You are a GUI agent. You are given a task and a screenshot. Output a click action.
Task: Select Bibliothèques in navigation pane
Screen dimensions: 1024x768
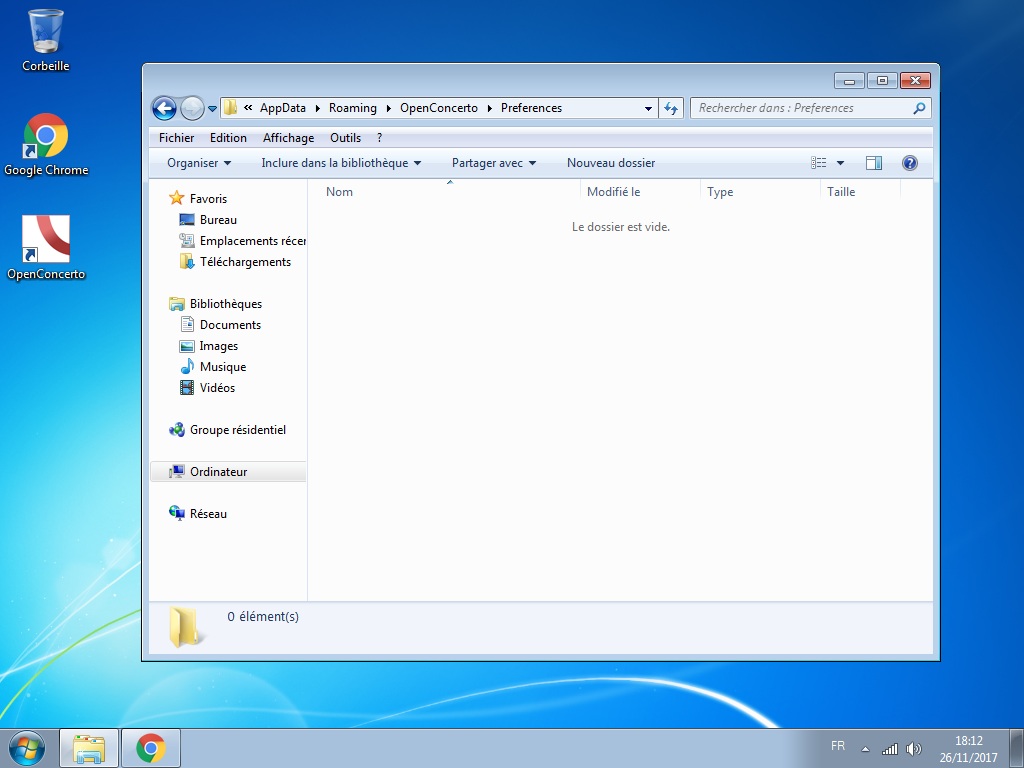click(225, 304)
